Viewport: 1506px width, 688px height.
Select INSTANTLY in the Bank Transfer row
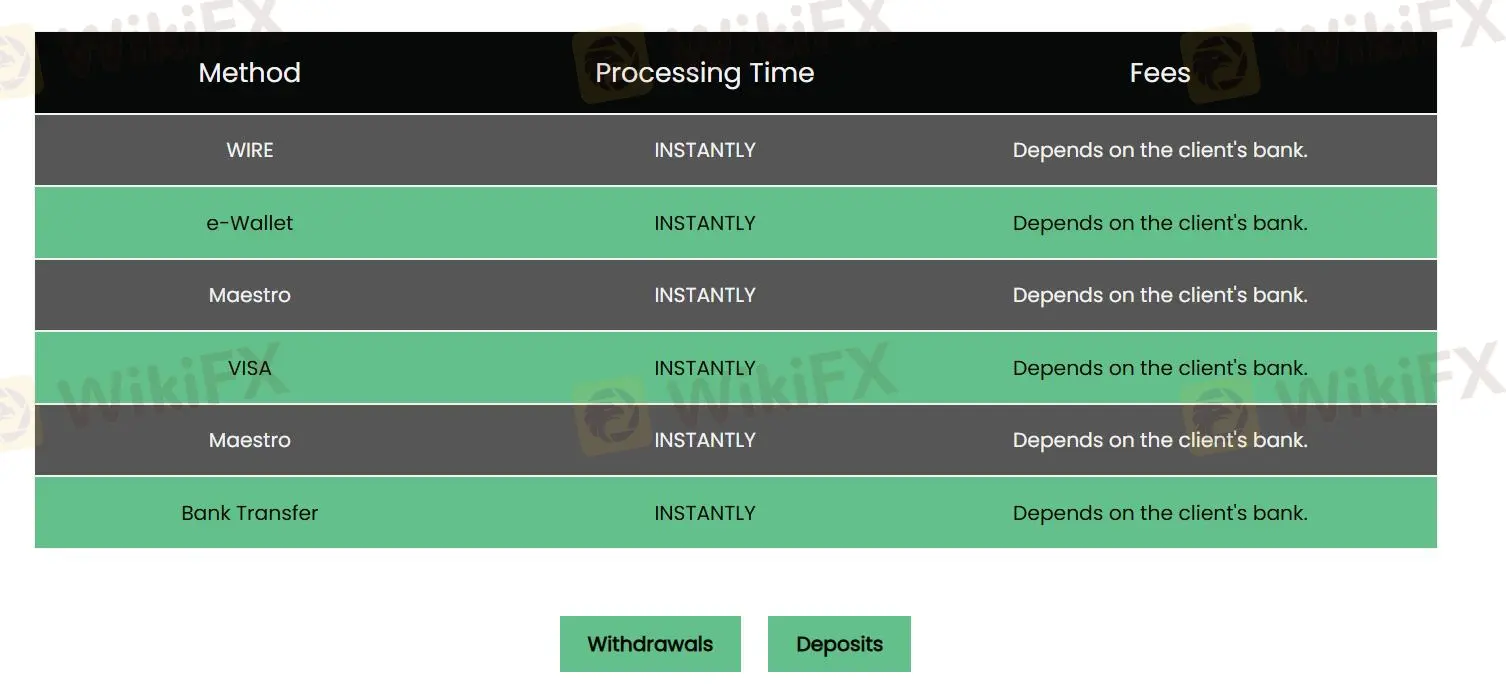pyautogui.click(x=704, y=513)
